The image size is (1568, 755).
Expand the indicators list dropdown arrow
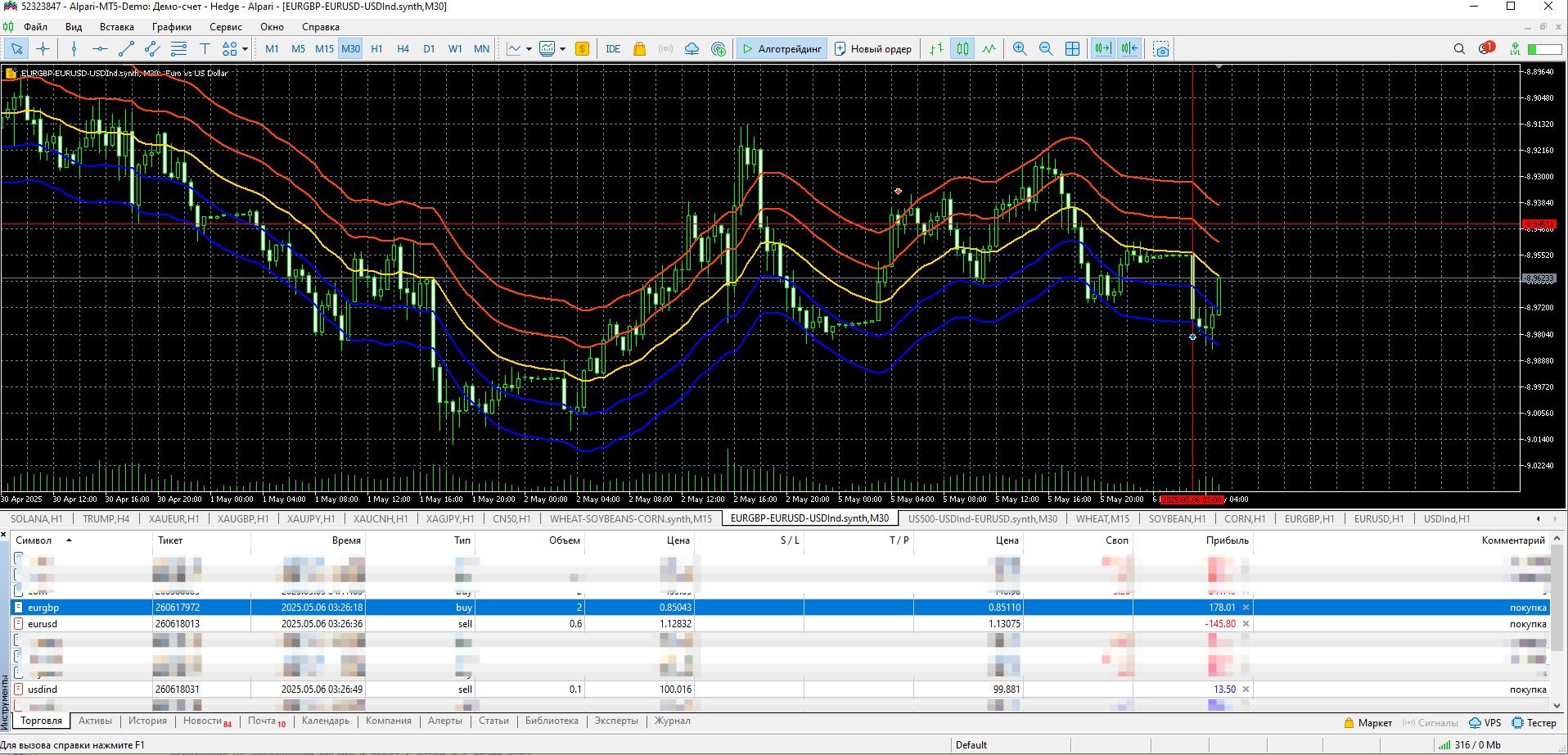[562, 49]
